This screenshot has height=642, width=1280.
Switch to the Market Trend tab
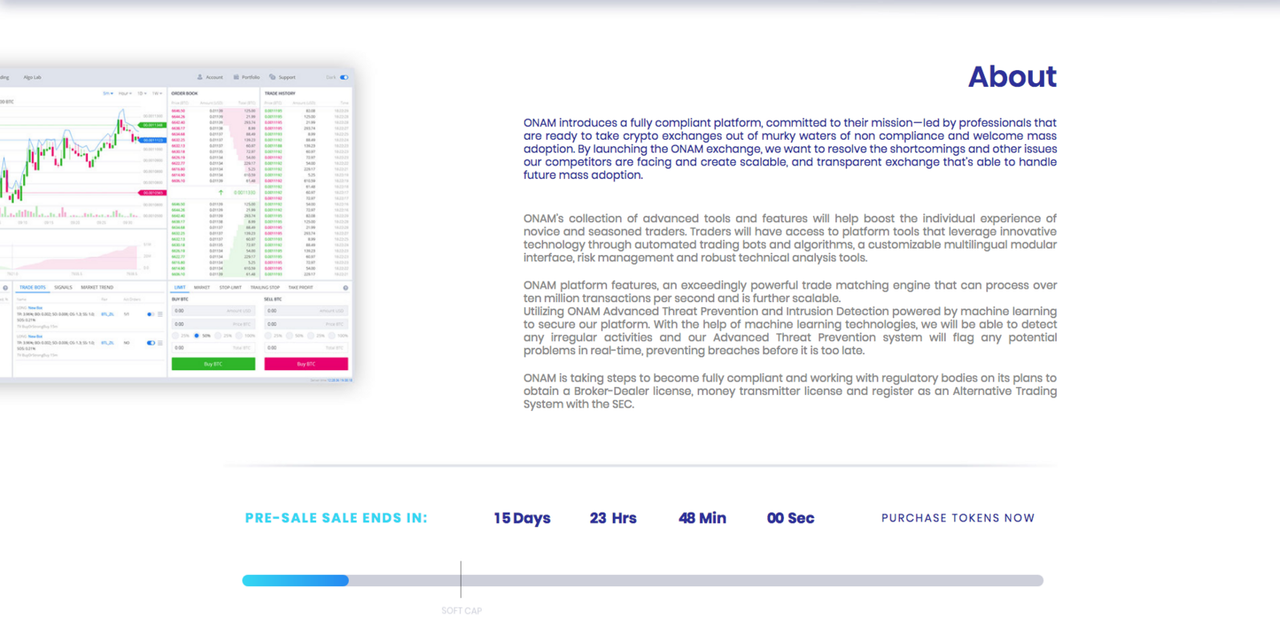point(97,287)
